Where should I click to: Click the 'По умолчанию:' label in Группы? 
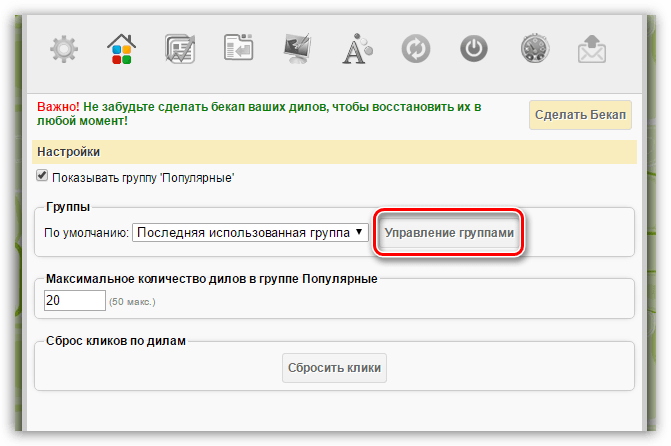(86, 233)
